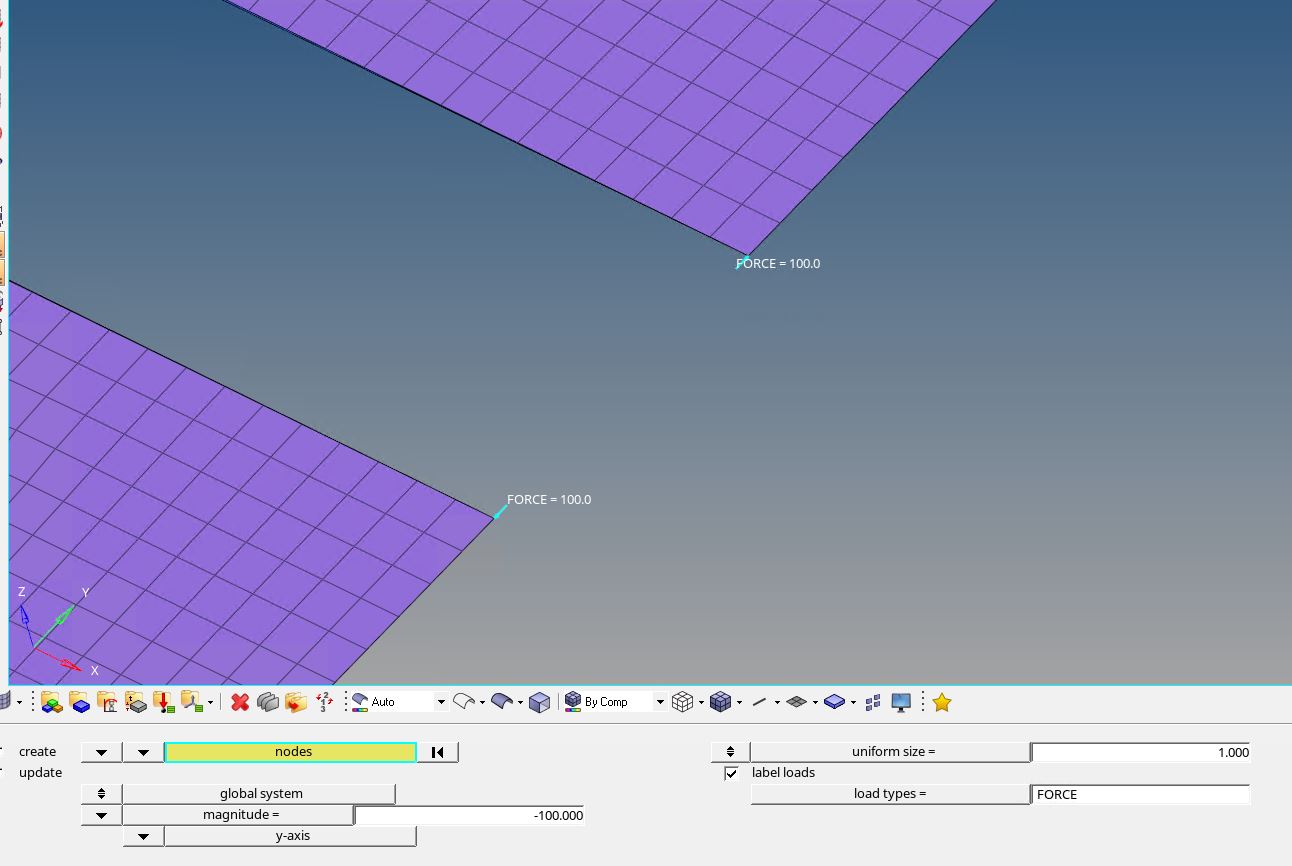
Task: Click the blue monitor display icon
Action: click(901, 702)
